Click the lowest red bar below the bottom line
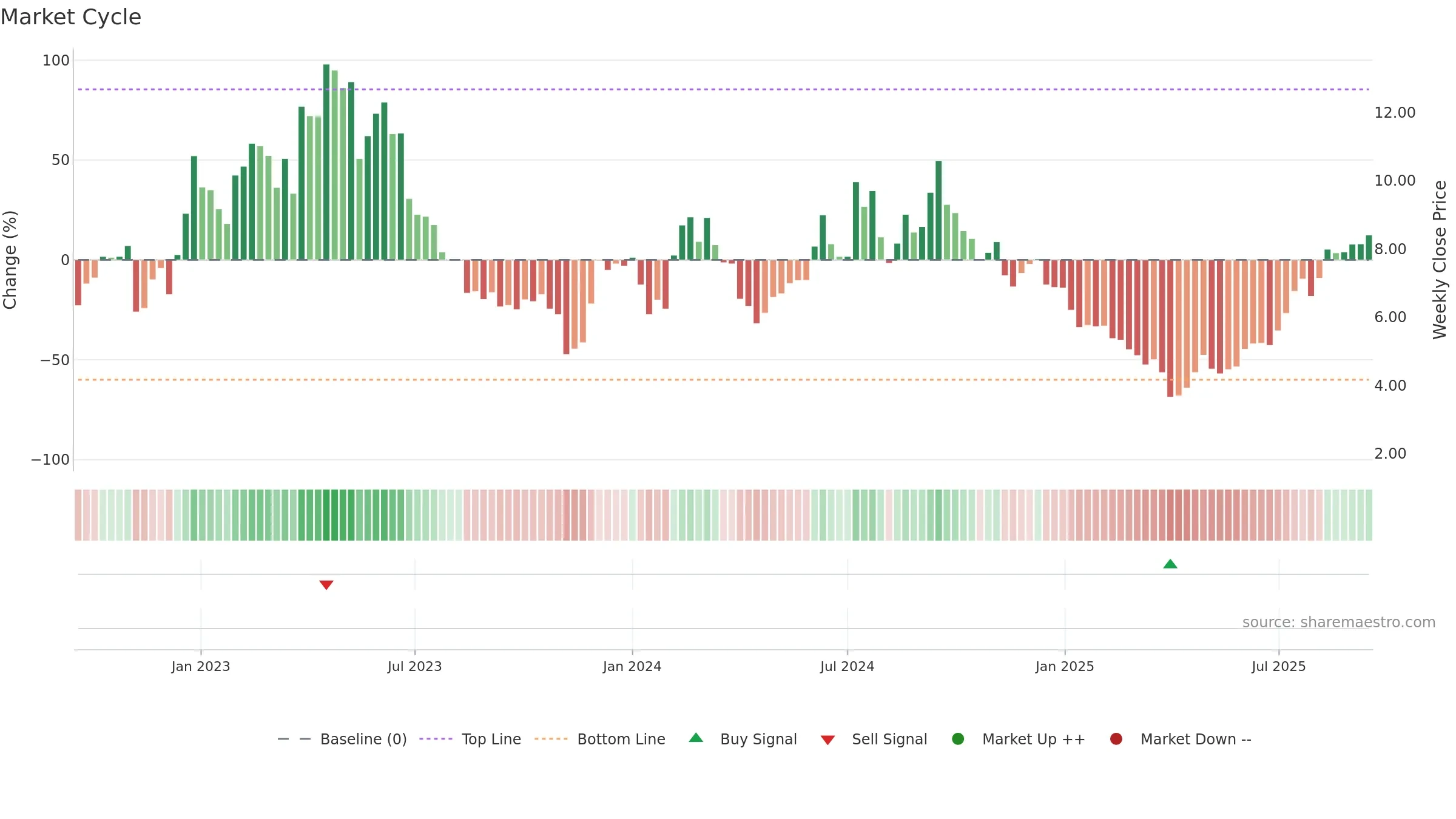1456x819 pixels. (1170, 328)
